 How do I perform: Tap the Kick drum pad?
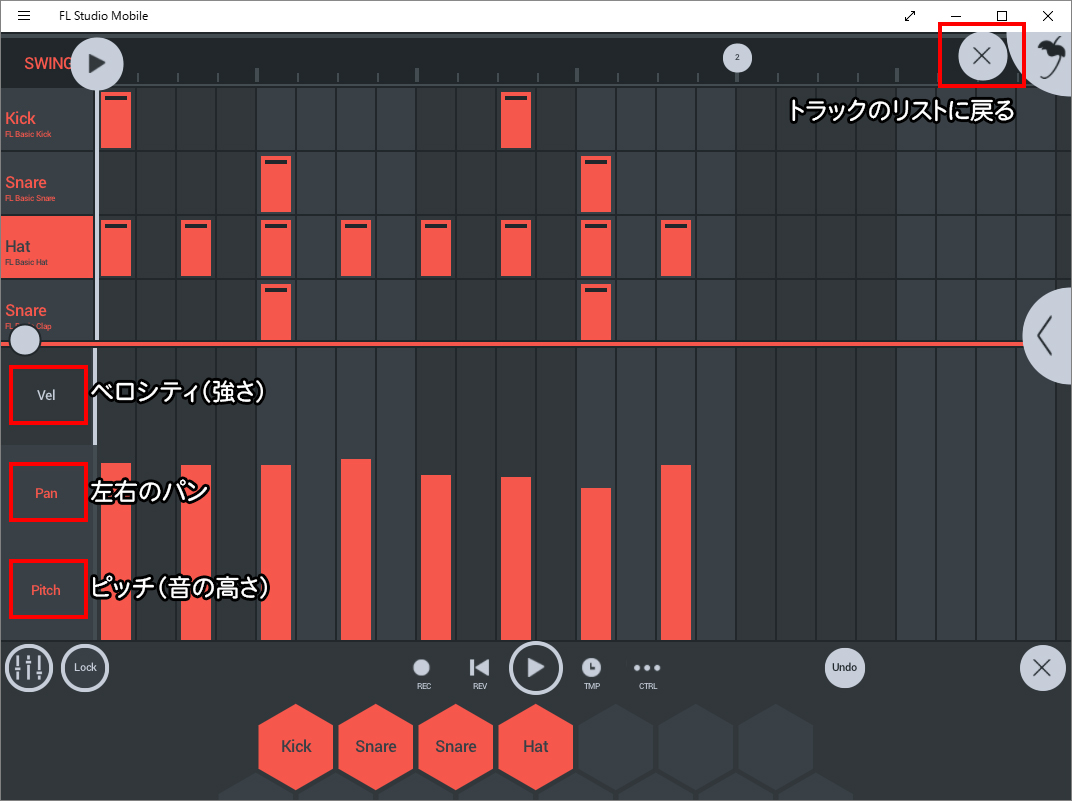296,746
